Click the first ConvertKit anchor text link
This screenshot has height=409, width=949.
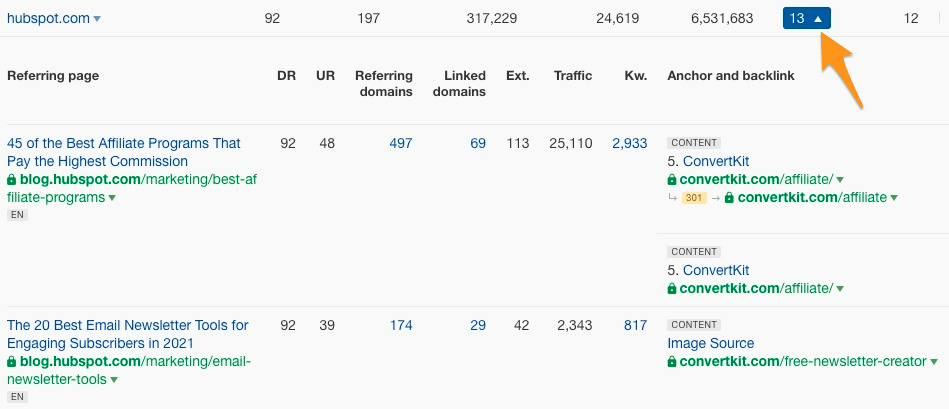pos(716,162)
